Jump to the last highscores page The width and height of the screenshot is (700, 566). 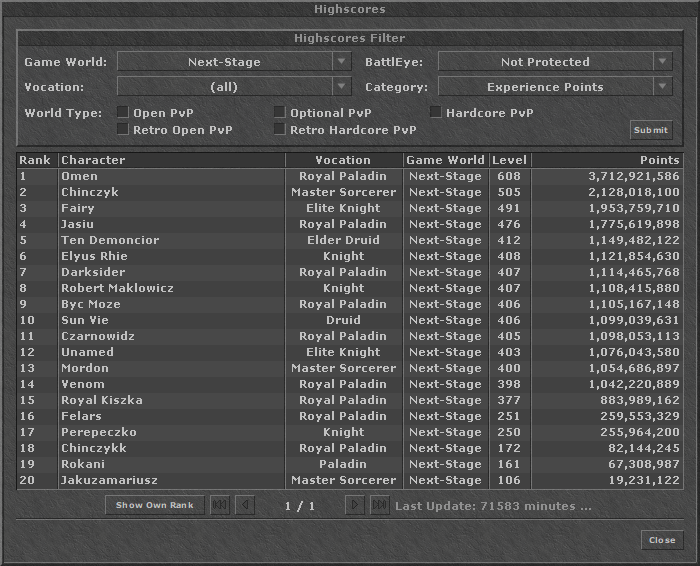click(379, 505)
